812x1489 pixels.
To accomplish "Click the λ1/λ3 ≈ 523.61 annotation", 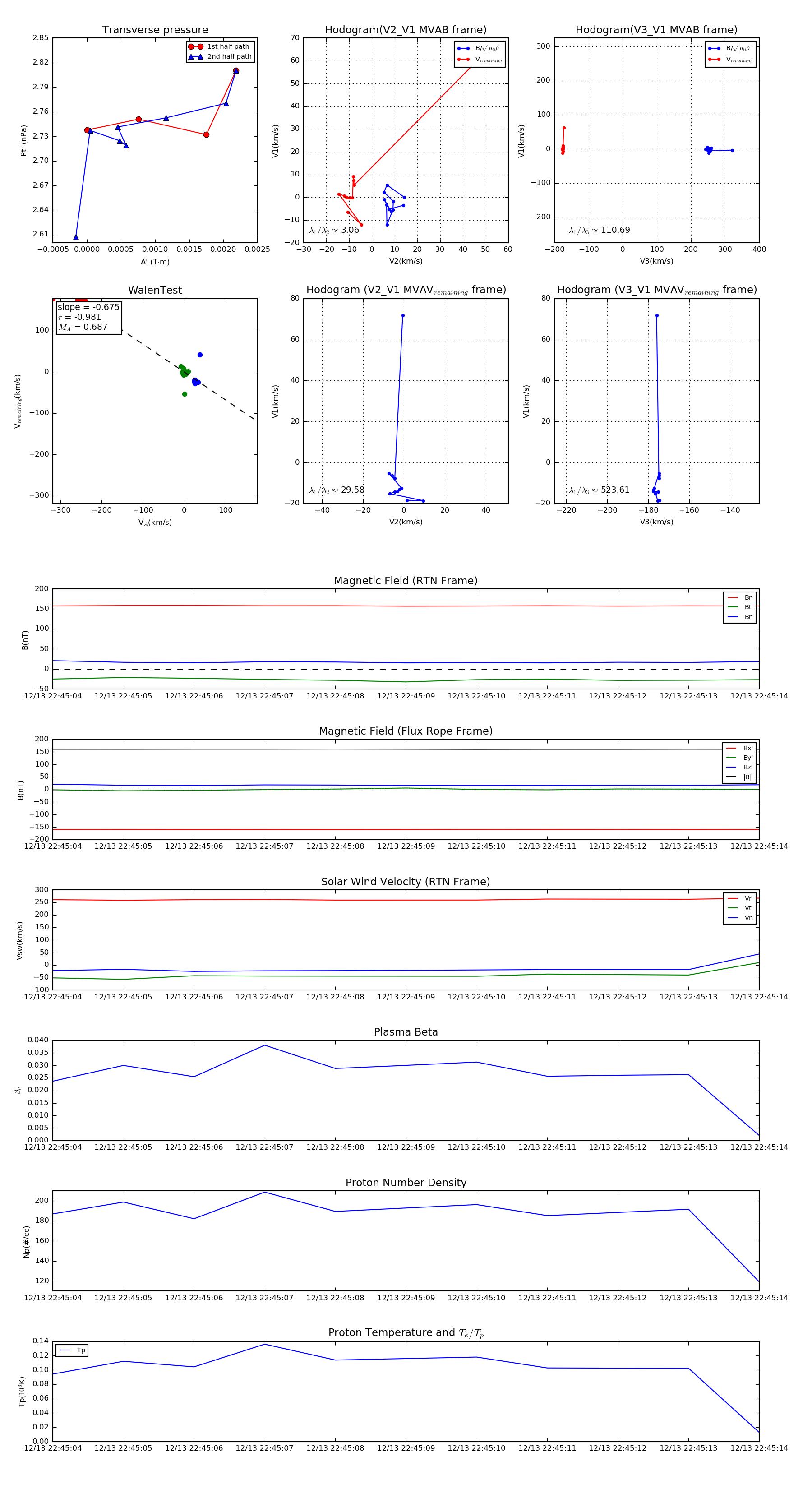I will tap(600, 490).
